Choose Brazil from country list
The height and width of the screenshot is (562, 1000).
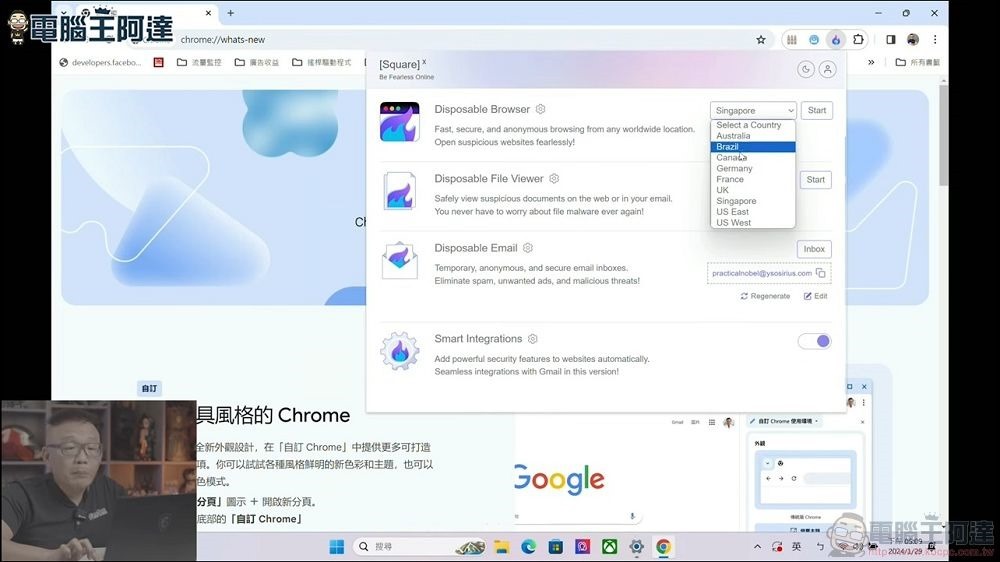(x=753, y=147)
